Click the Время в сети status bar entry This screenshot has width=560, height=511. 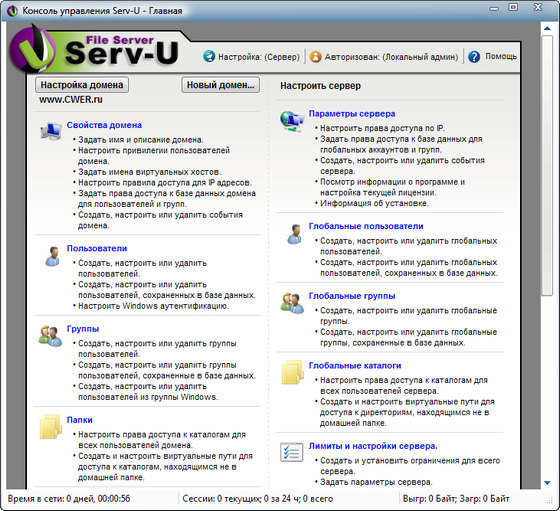(69, 499)
